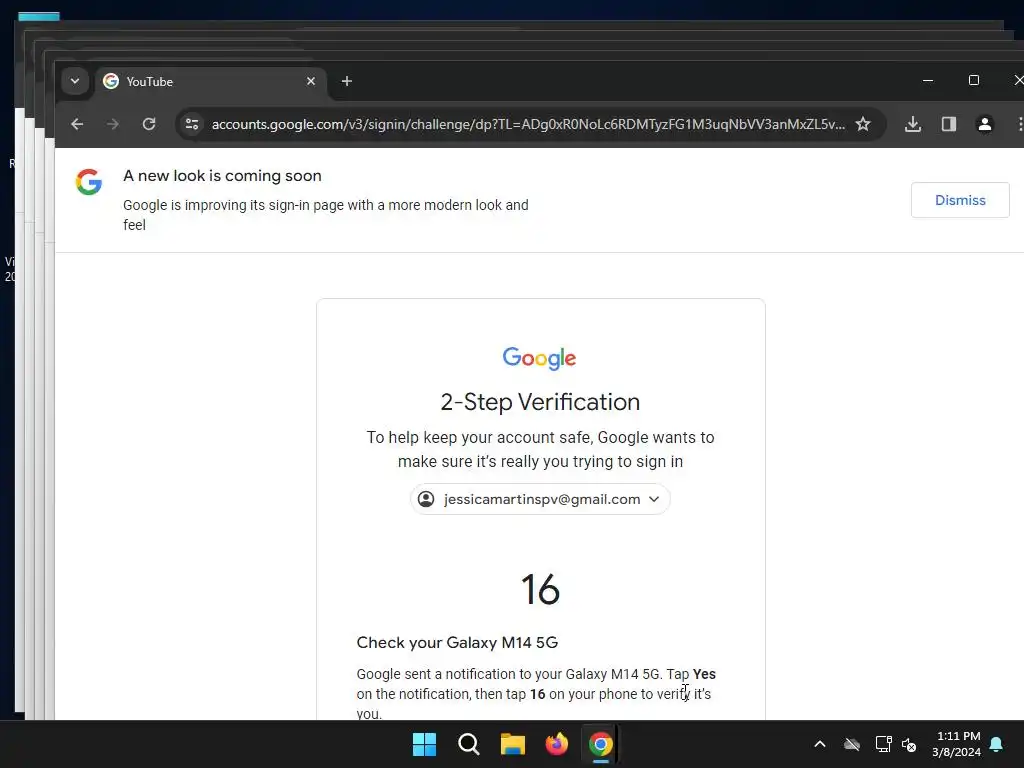Click 'A new look is coming soon' heading

[x=222, y=176]
